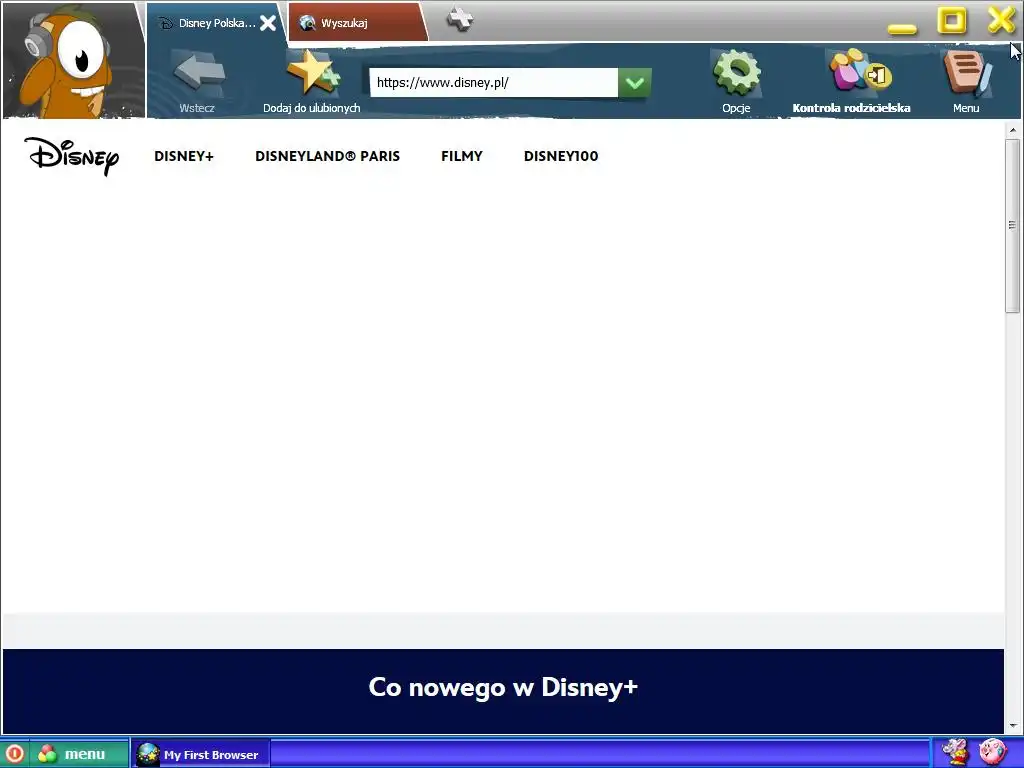Screen dimensions: 1024x768
Task: Open the FILMY navigation link
Action: pyautogui.click(x=462, y=156)
